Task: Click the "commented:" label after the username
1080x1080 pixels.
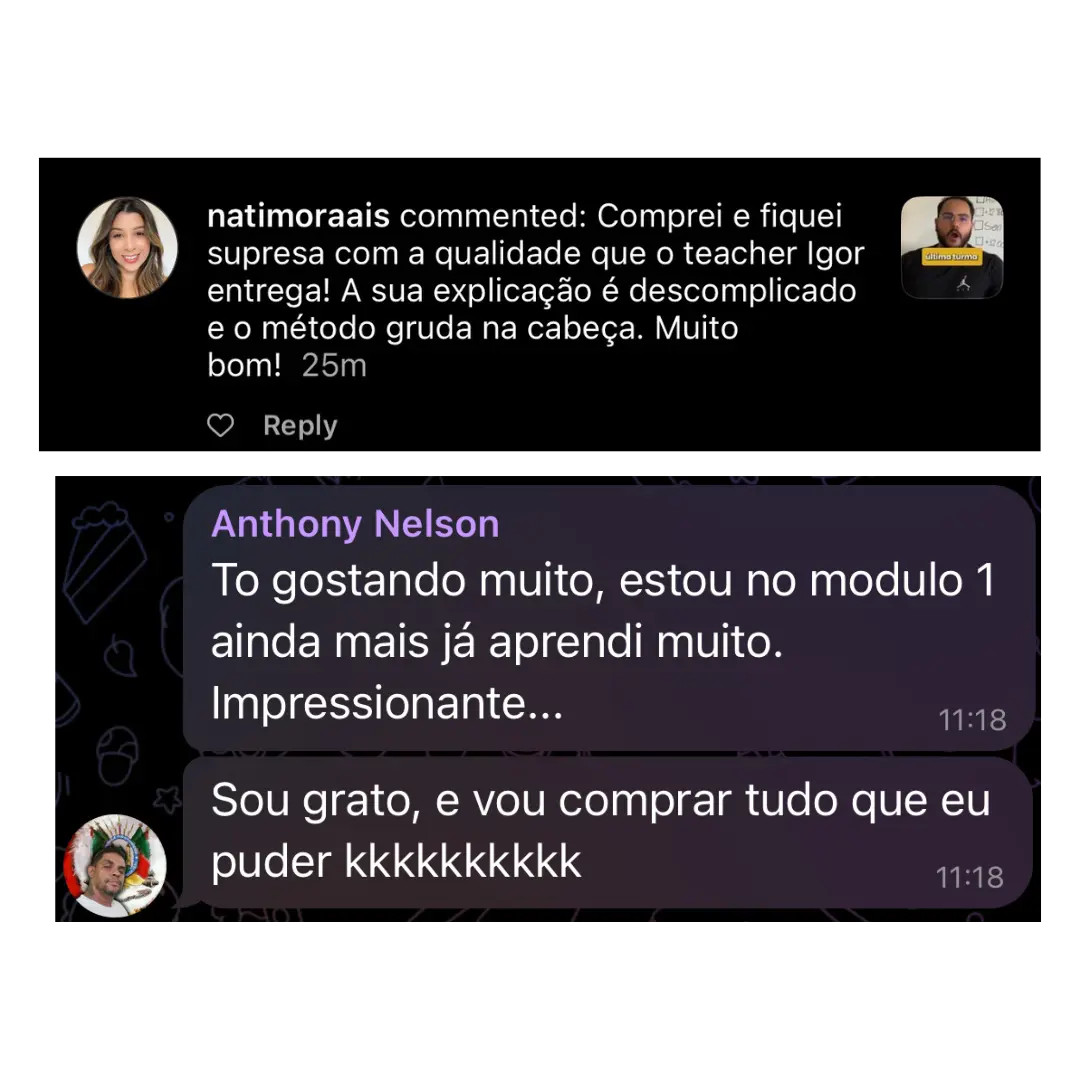Action: click(493, 216)
